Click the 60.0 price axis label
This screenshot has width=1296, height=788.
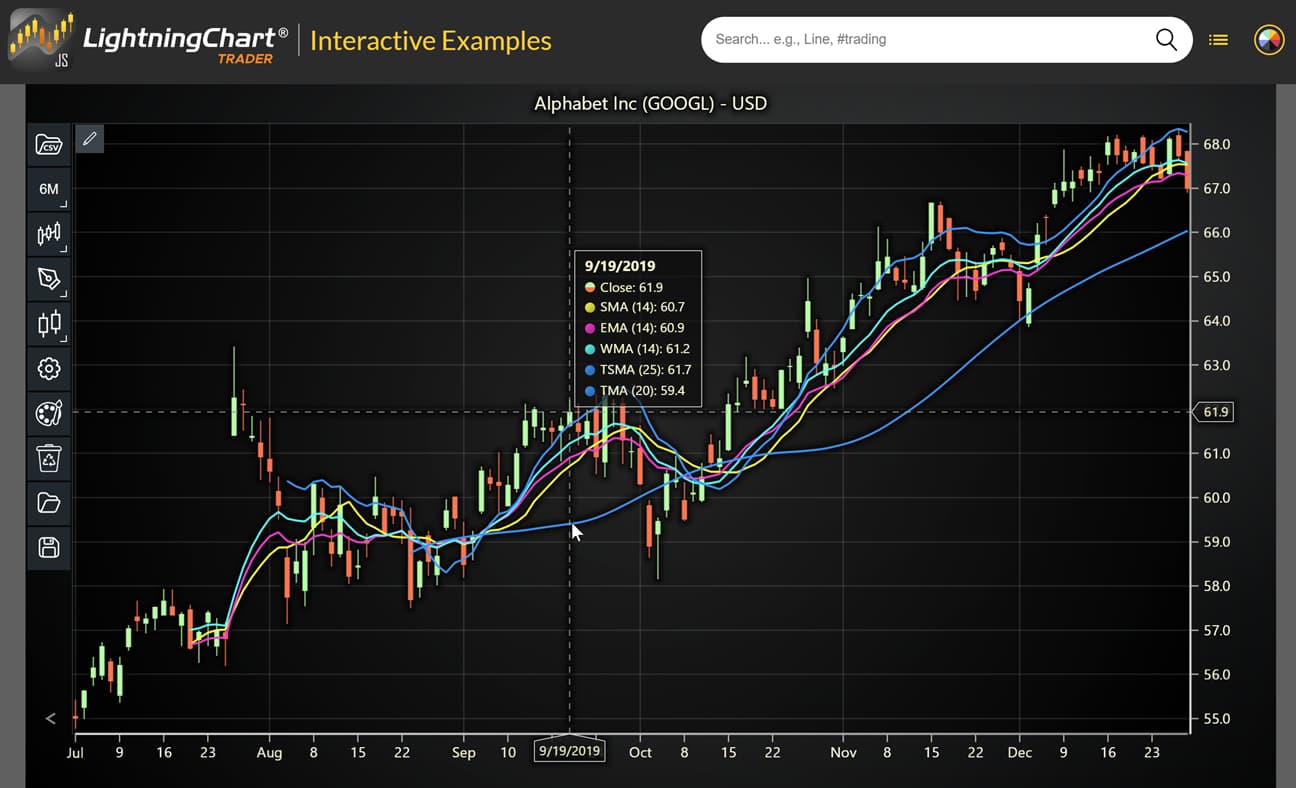(x=1216, y=497)
